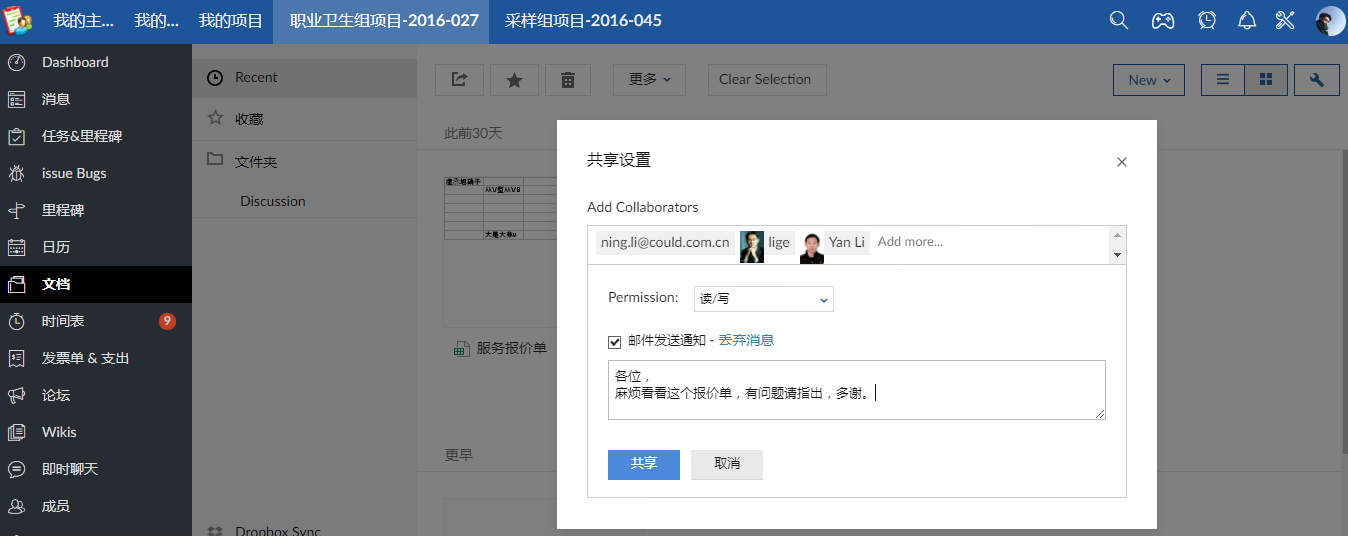Close the 共享设置 dialog
Image resolution: width=1348 pixels, height=536 pixels.
tap(1121, 162)
